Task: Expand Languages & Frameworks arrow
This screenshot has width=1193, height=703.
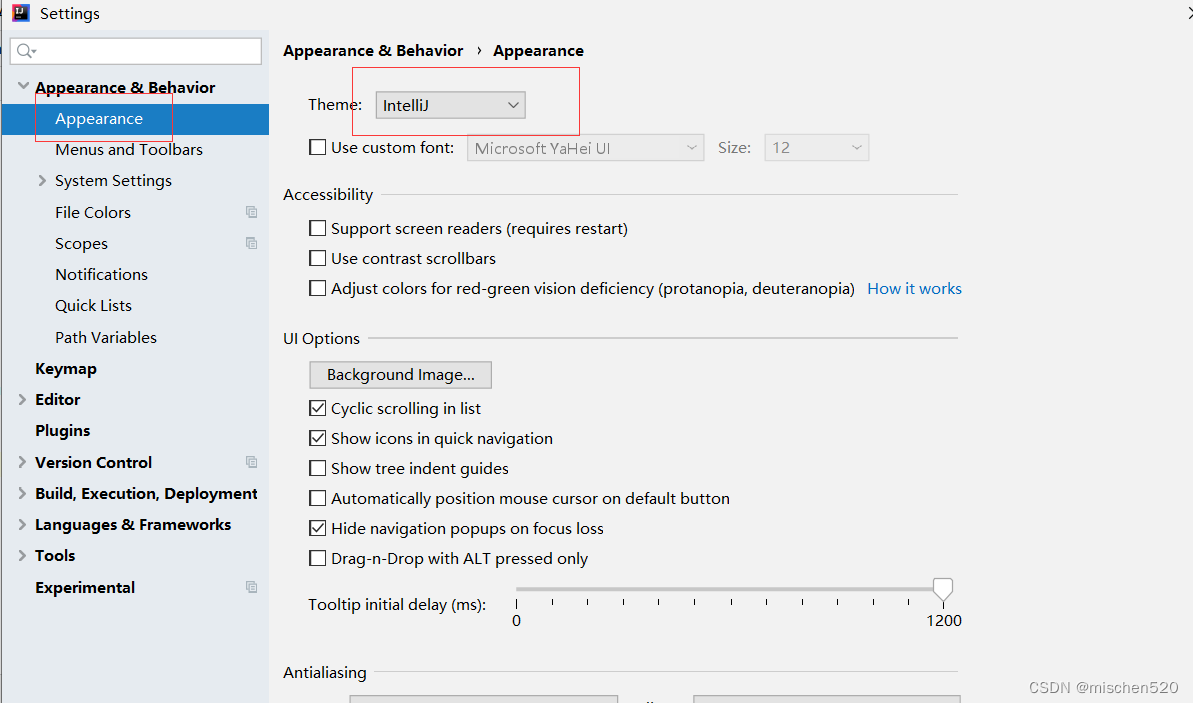Action: [22, 524]
